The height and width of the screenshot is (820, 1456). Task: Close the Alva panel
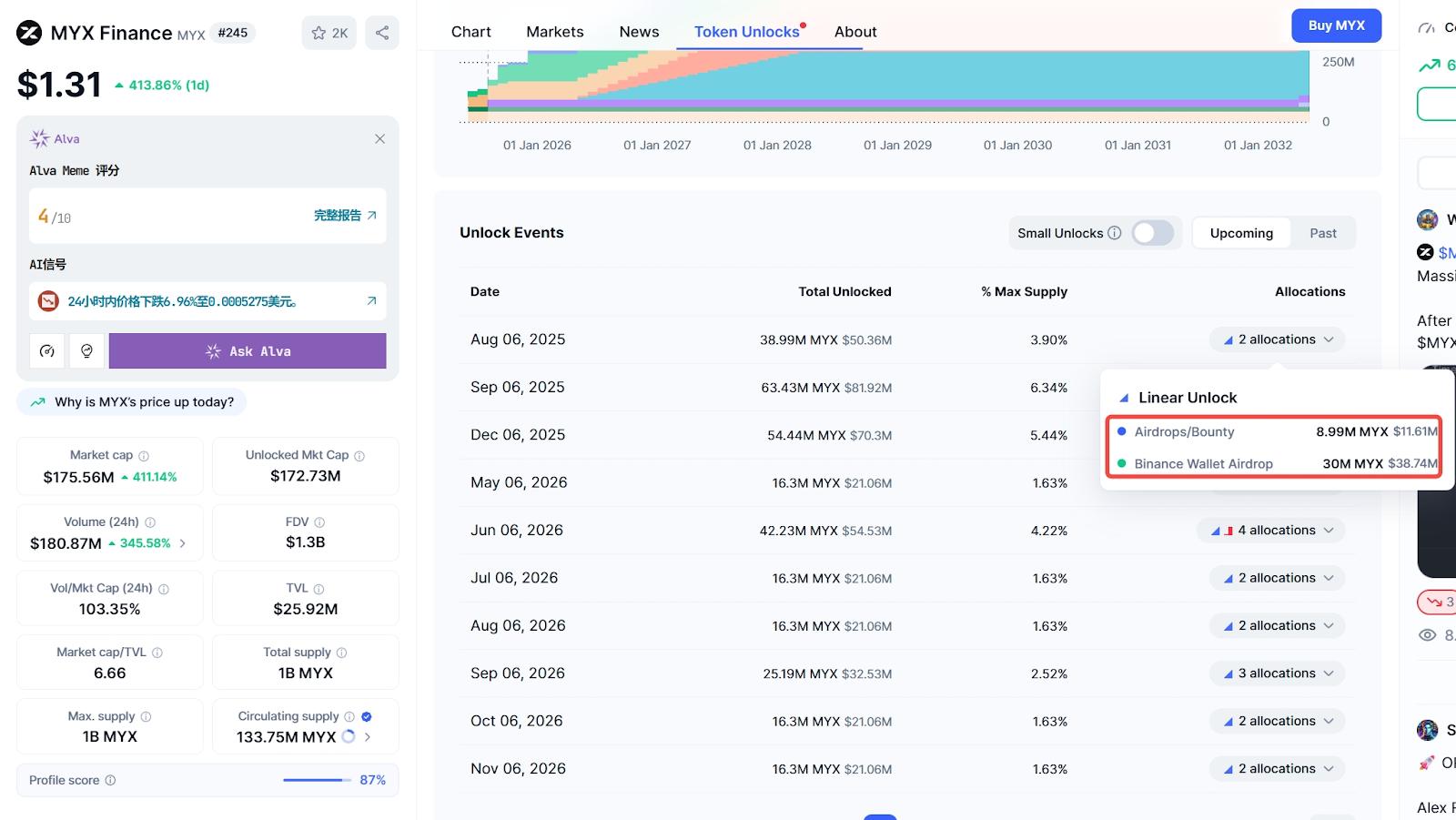(379, 139)
